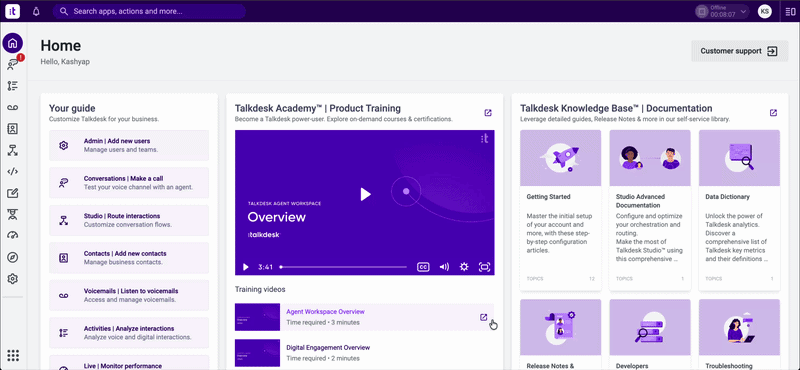Viewport: 800px width, 370px height.
Task: Toggle closed captions on video
Action: point(423,266)
